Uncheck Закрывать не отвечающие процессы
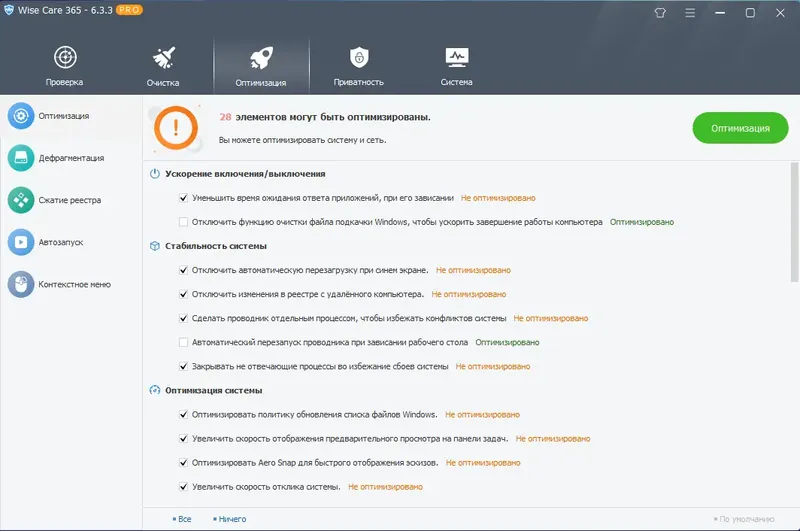Viewport: 800px width, 531px height. (183, 366)
